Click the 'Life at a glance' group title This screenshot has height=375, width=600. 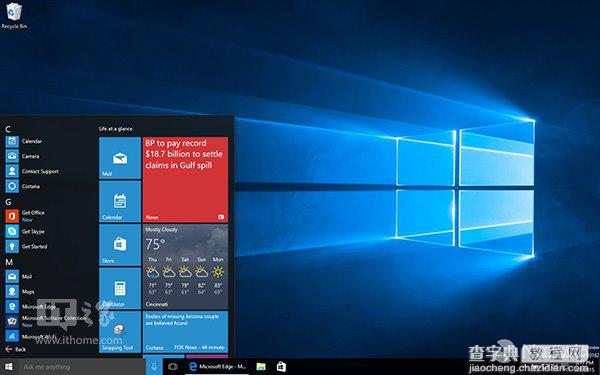click(x=116, y=129)
